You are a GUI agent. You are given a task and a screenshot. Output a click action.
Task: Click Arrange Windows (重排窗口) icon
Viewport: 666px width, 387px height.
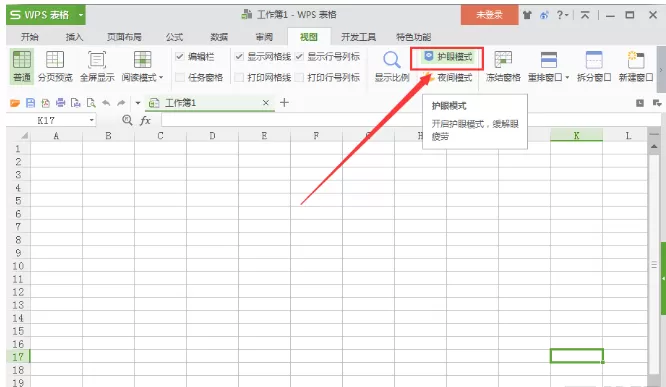click(x=548, y=60)
